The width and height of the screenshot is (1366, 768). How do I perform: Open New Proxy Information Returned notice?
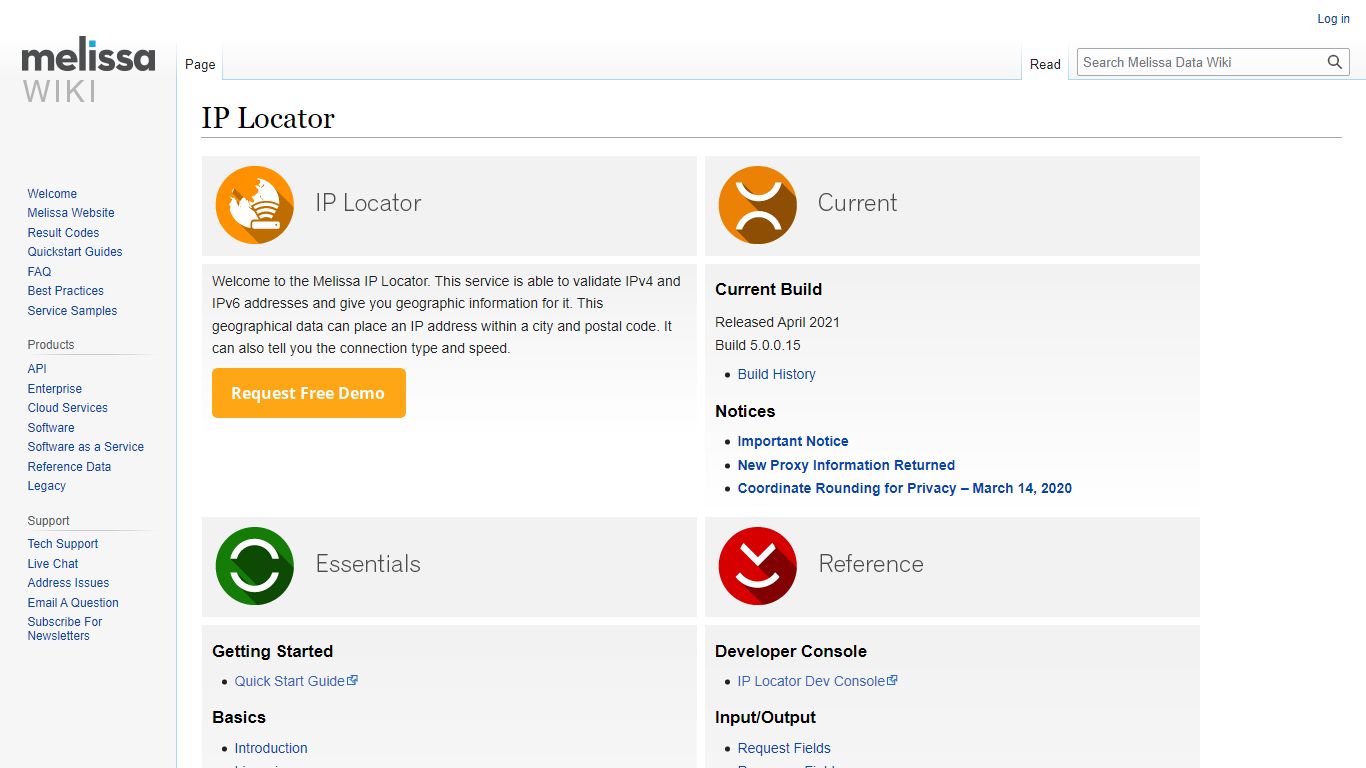coord(846,465)
